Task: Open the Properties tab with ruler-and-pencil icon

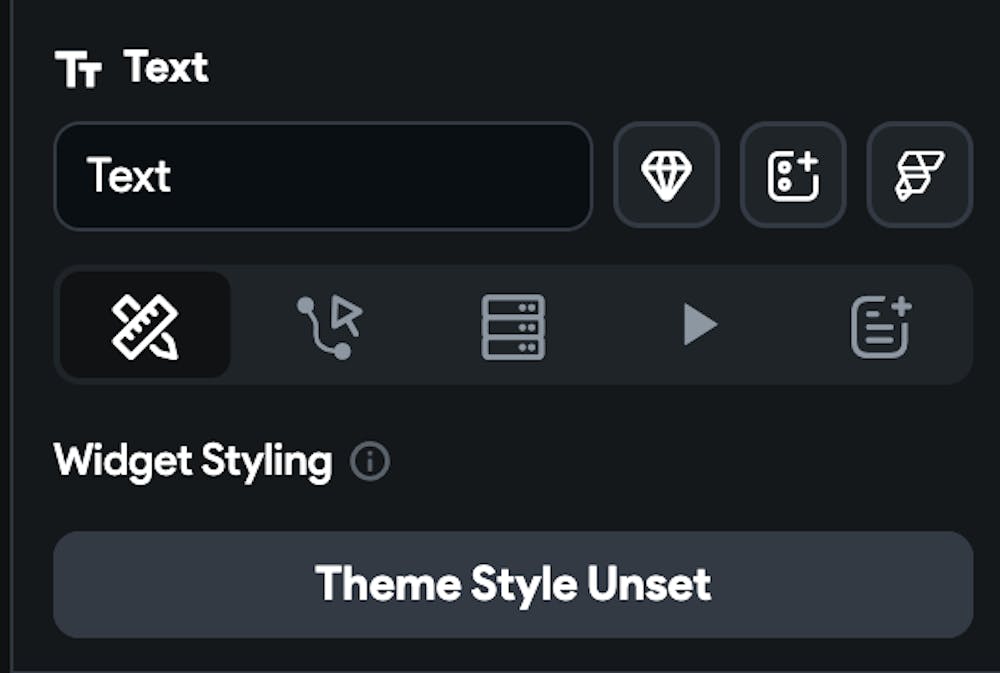Action: (x=145, y=325)
